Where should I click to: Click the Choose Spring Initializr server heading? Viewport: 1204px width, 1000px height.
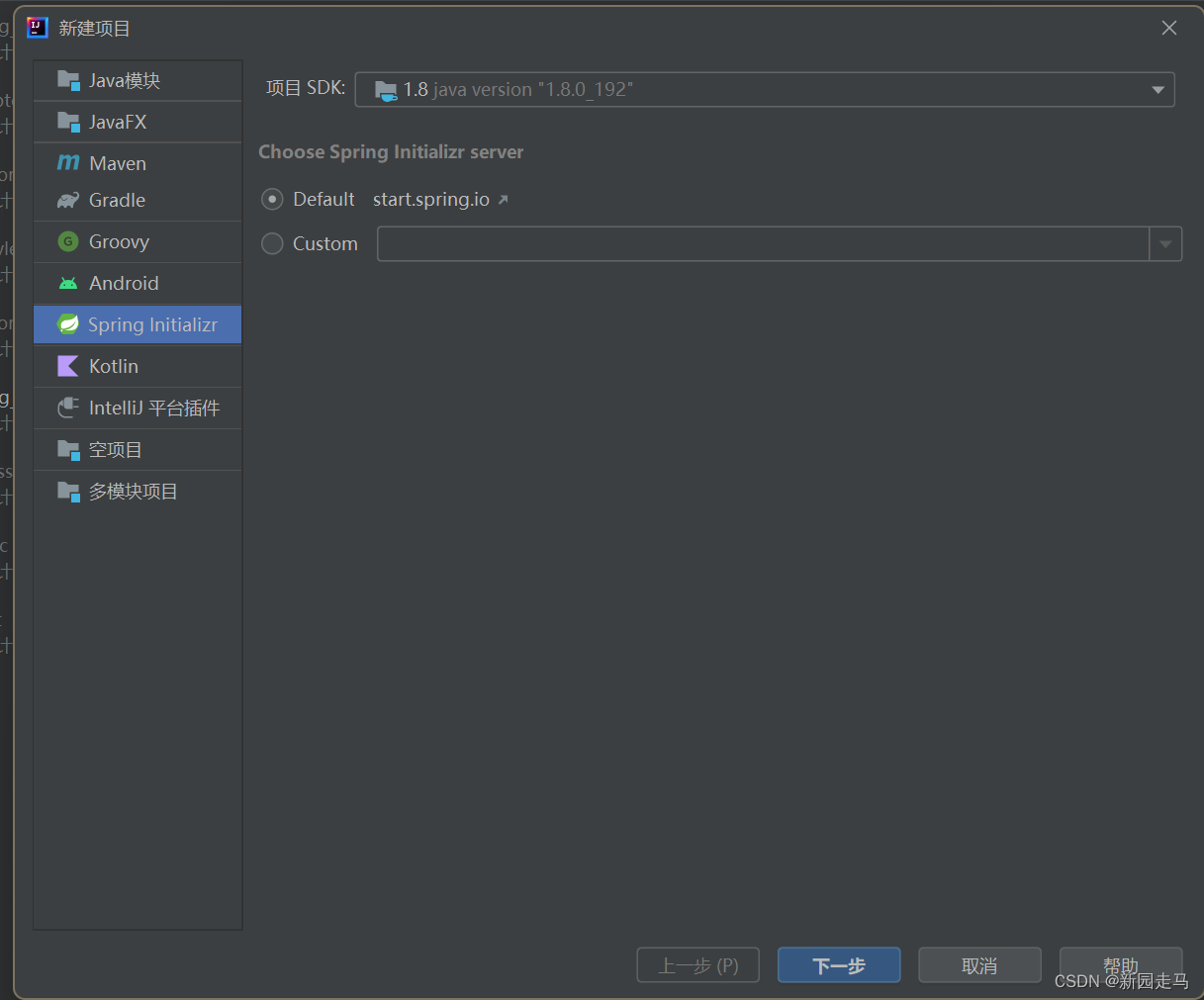[391, 152]
